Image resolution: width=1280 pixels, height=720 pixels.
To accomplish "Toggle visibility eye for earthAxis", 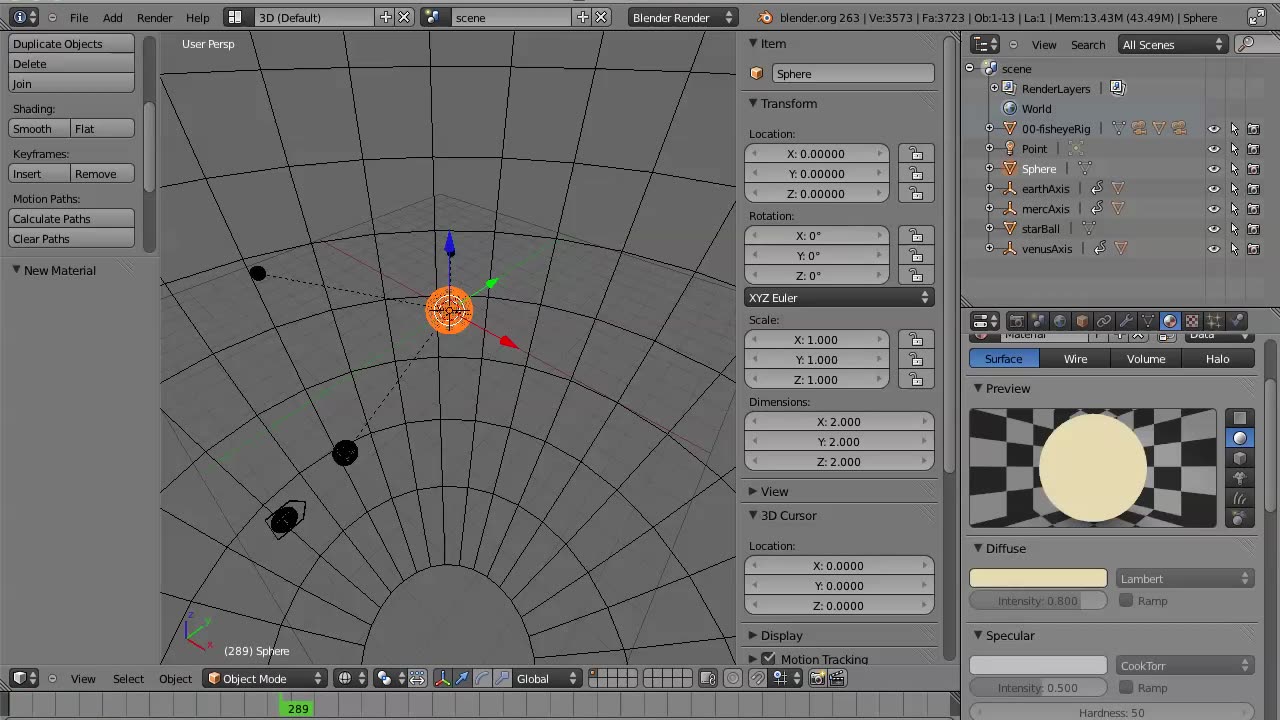I will [1214, 189].
